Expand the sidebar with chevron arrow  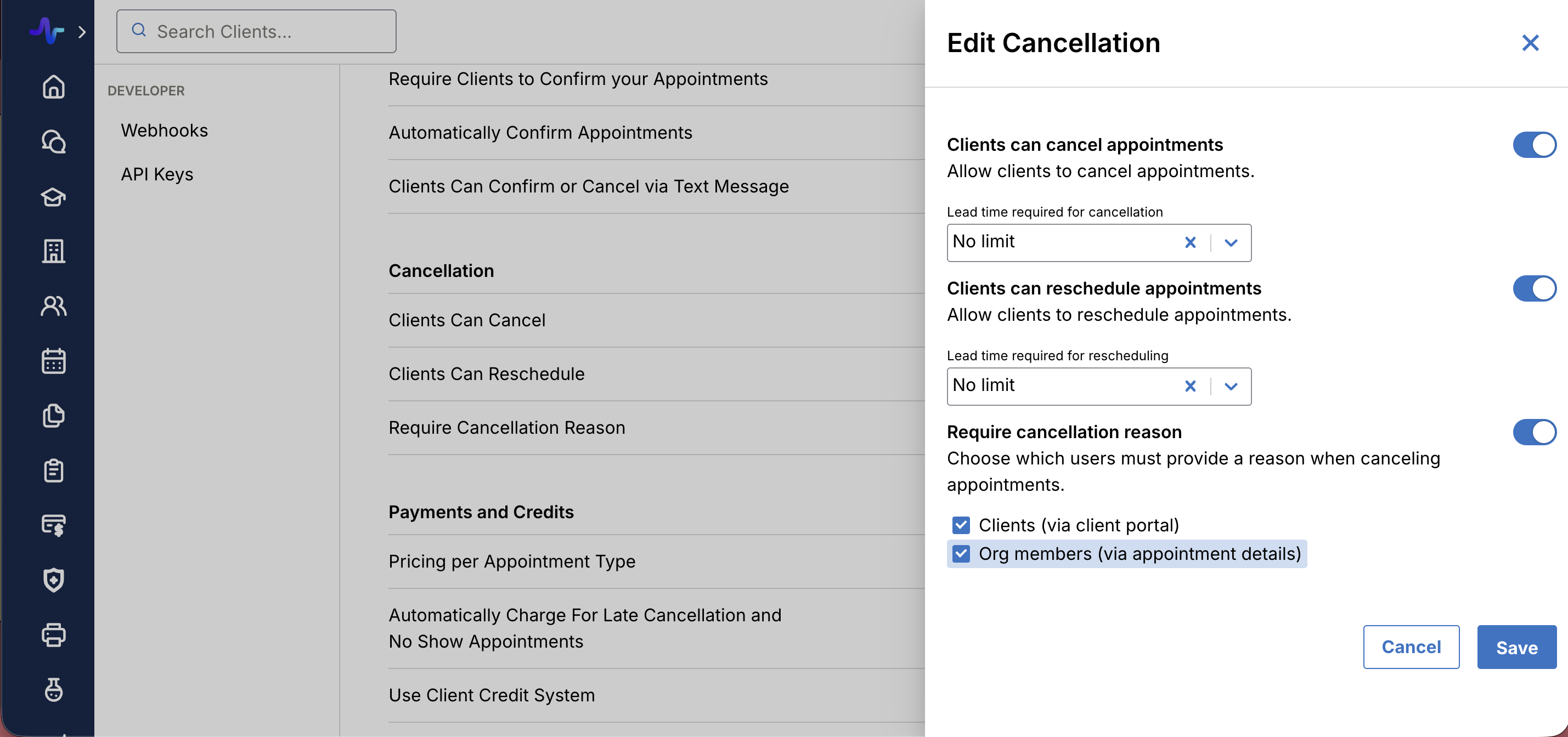point(82,32)
